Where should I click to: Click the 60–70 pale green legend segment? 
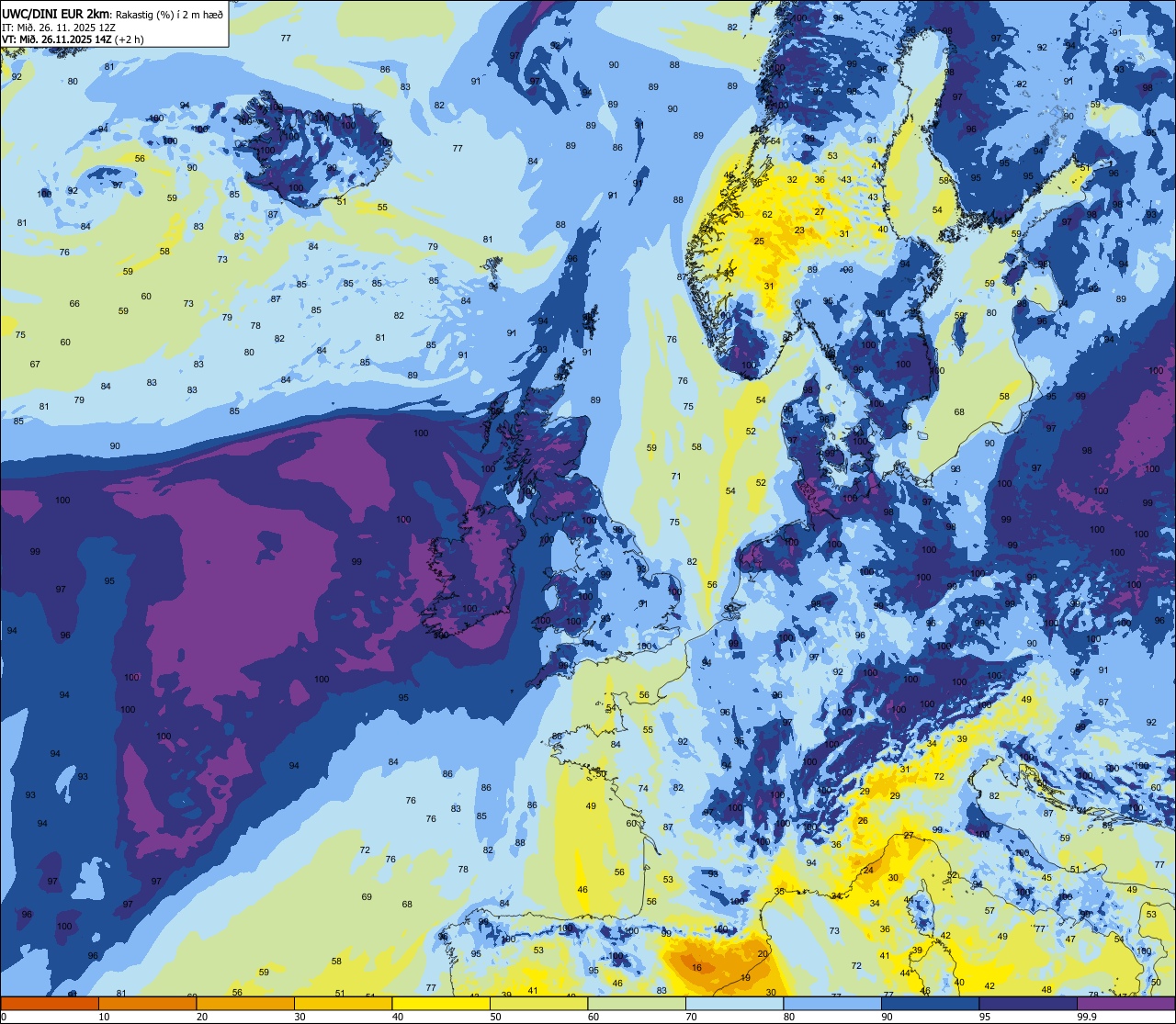click(637, 1003)
